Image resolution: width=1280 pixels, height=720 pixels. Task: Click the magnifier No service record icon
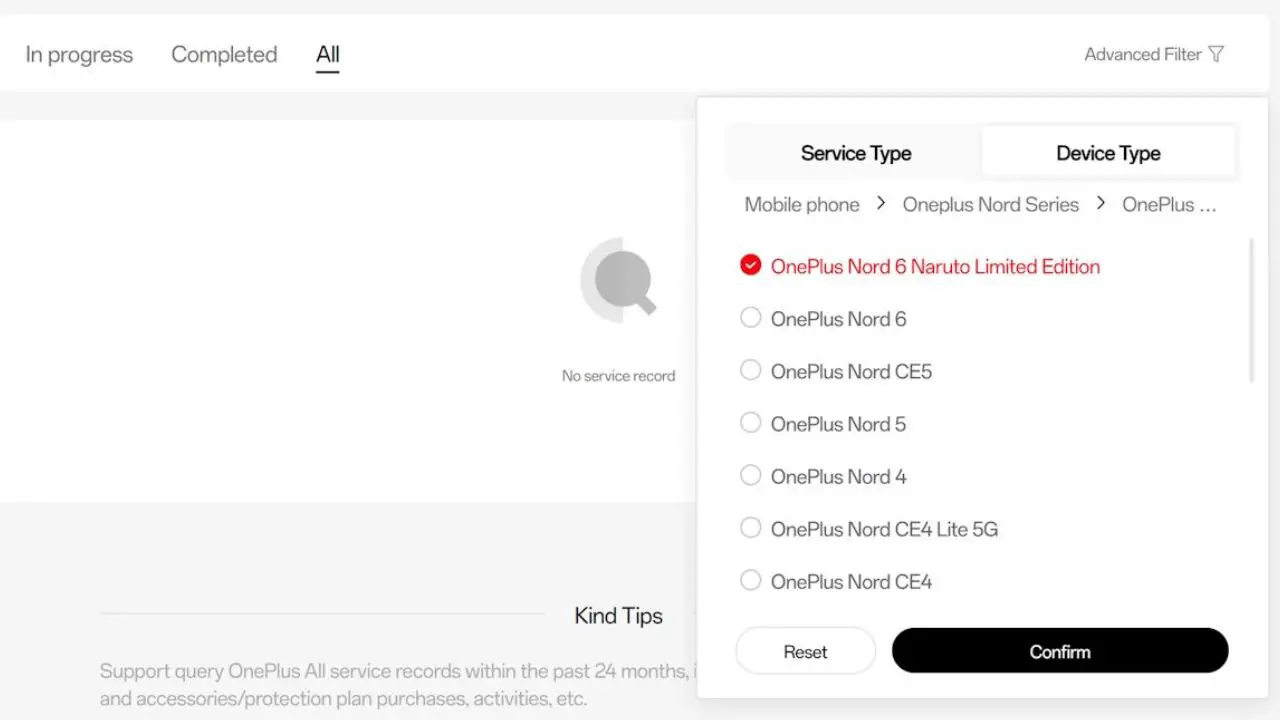(x=619, y=280)
